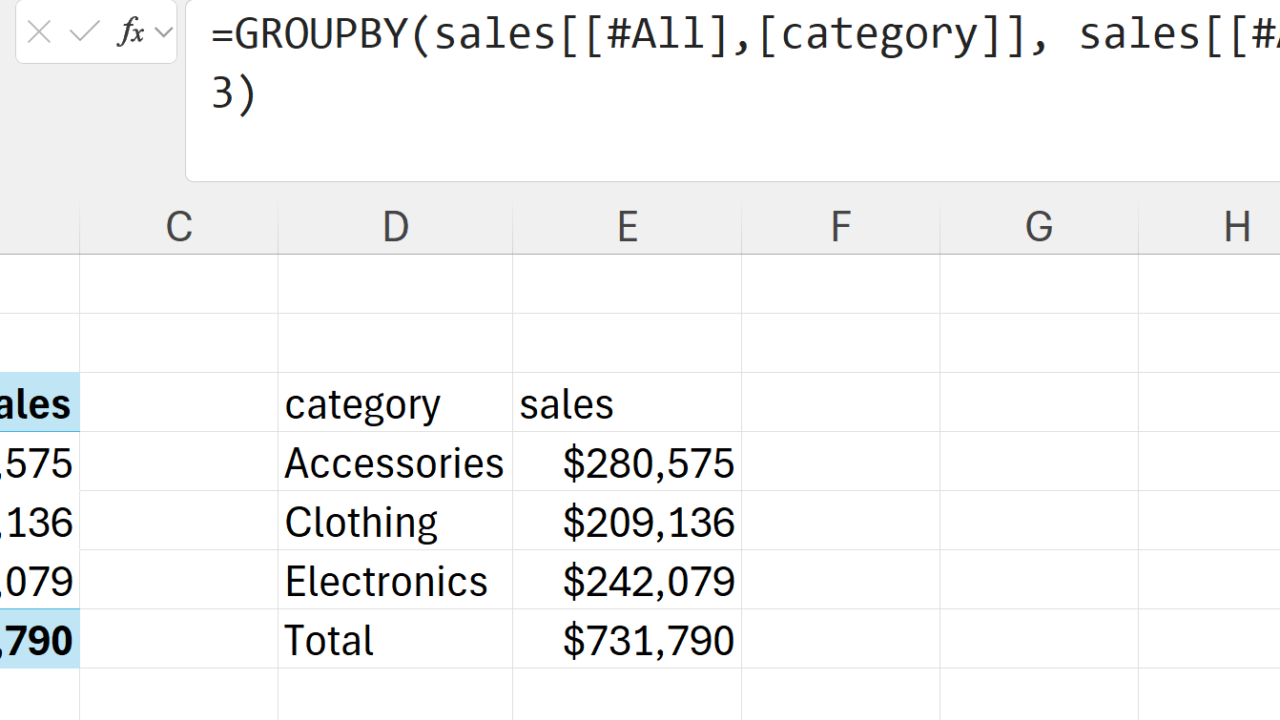Select column H header
This screenshot has width=1280, height=720.
pos(1236,227)
